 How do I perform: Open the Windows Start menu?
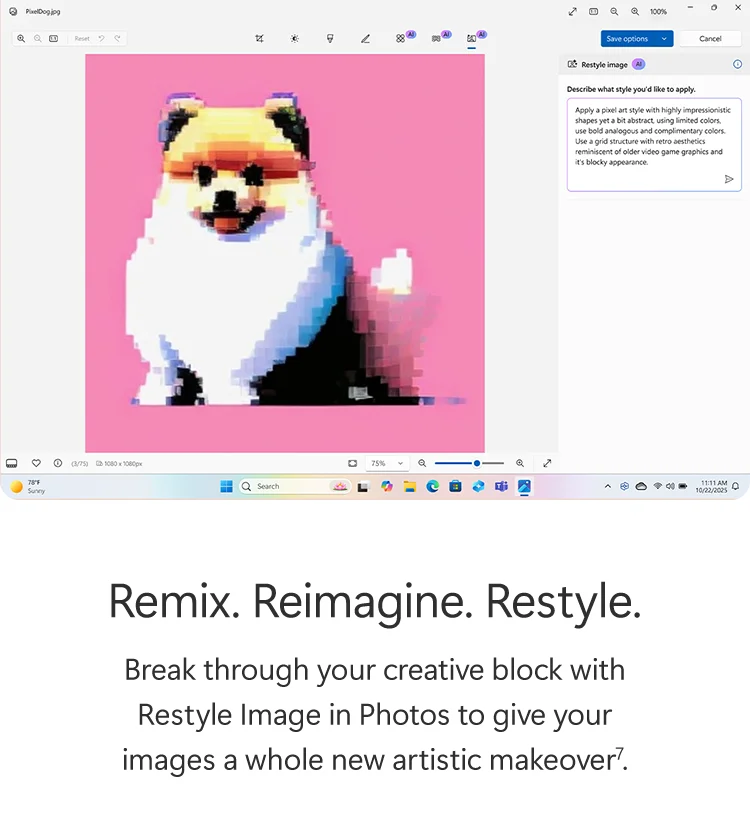click(227, 487)
